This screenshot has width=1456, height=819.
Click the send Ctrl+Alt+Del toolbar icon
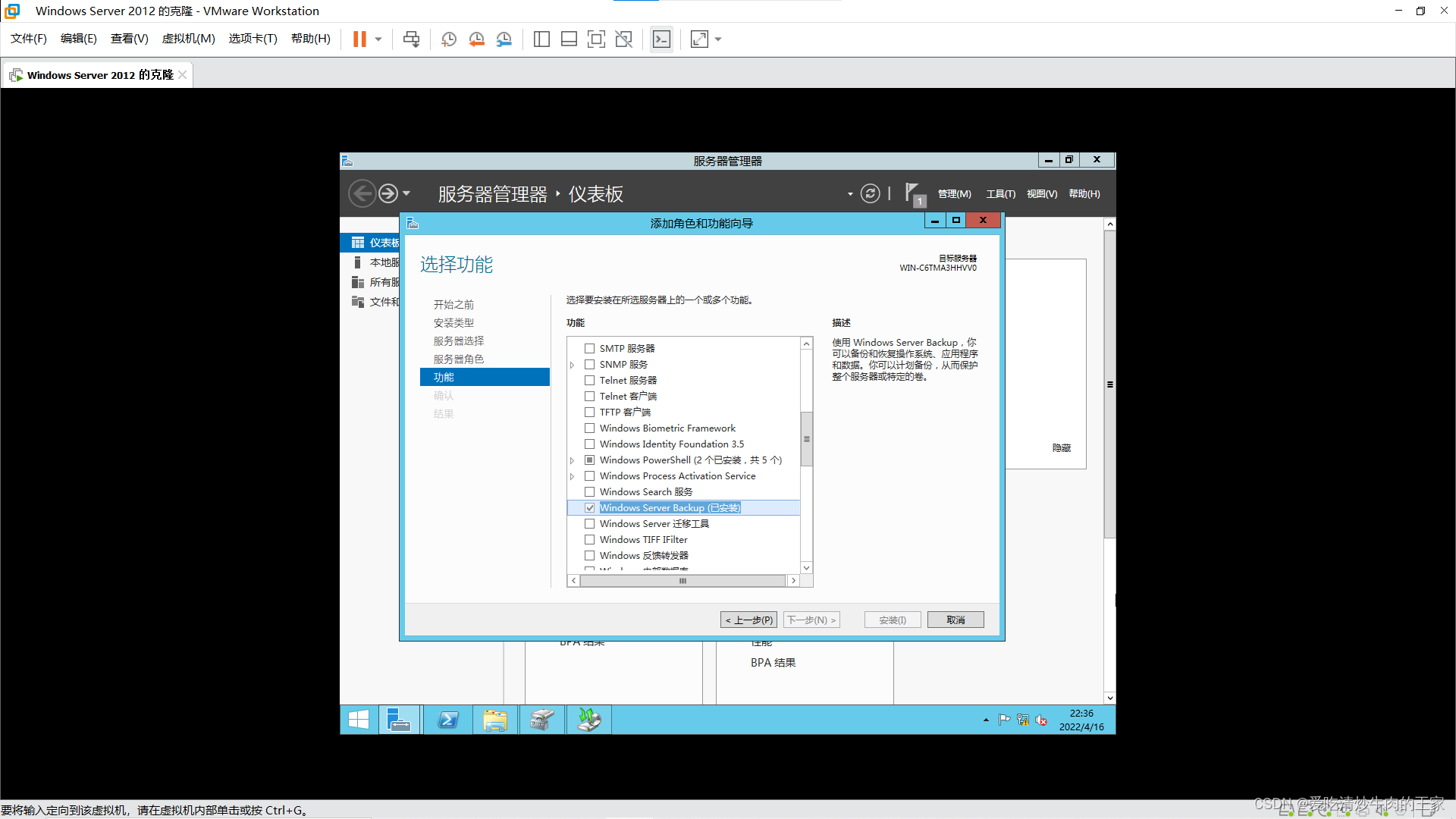(411, 39)
